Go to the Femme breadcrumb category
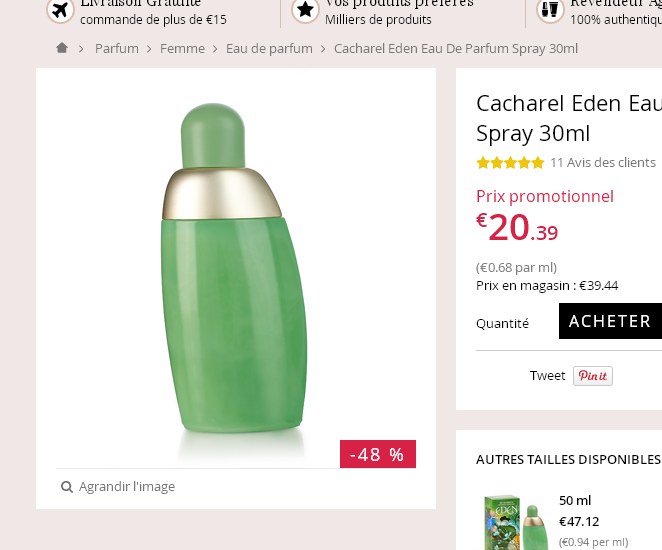 pos(182,48)
